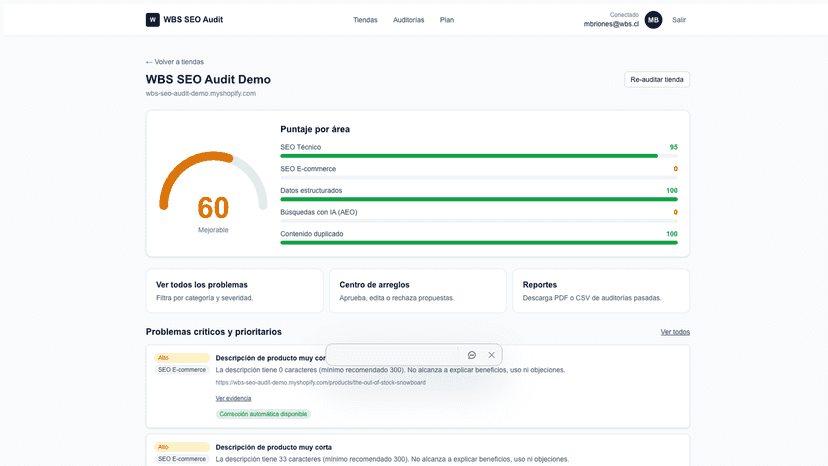Close the floating toolbar with the X icon
The width and height of the screenshot is (828, 466).
[492, 355]
